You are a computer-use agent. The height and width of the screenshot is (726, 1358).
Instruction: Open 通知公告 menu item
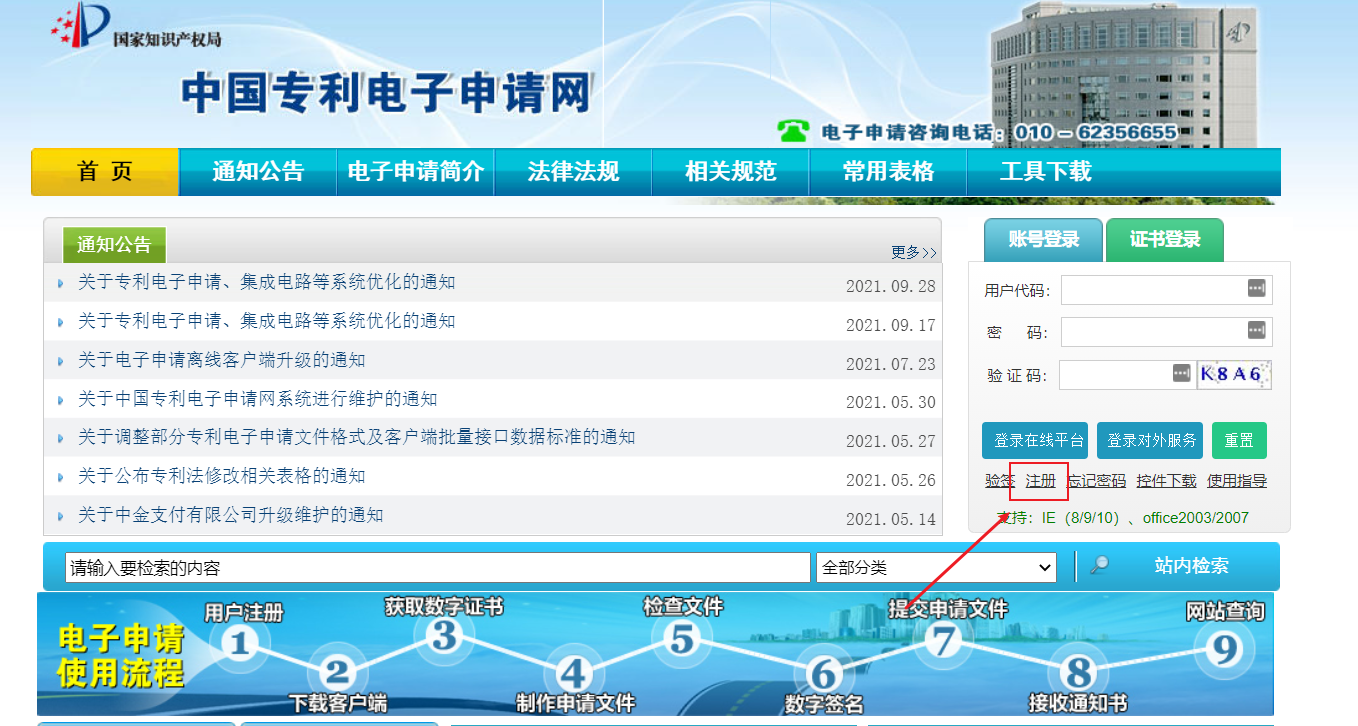point(258,171)
